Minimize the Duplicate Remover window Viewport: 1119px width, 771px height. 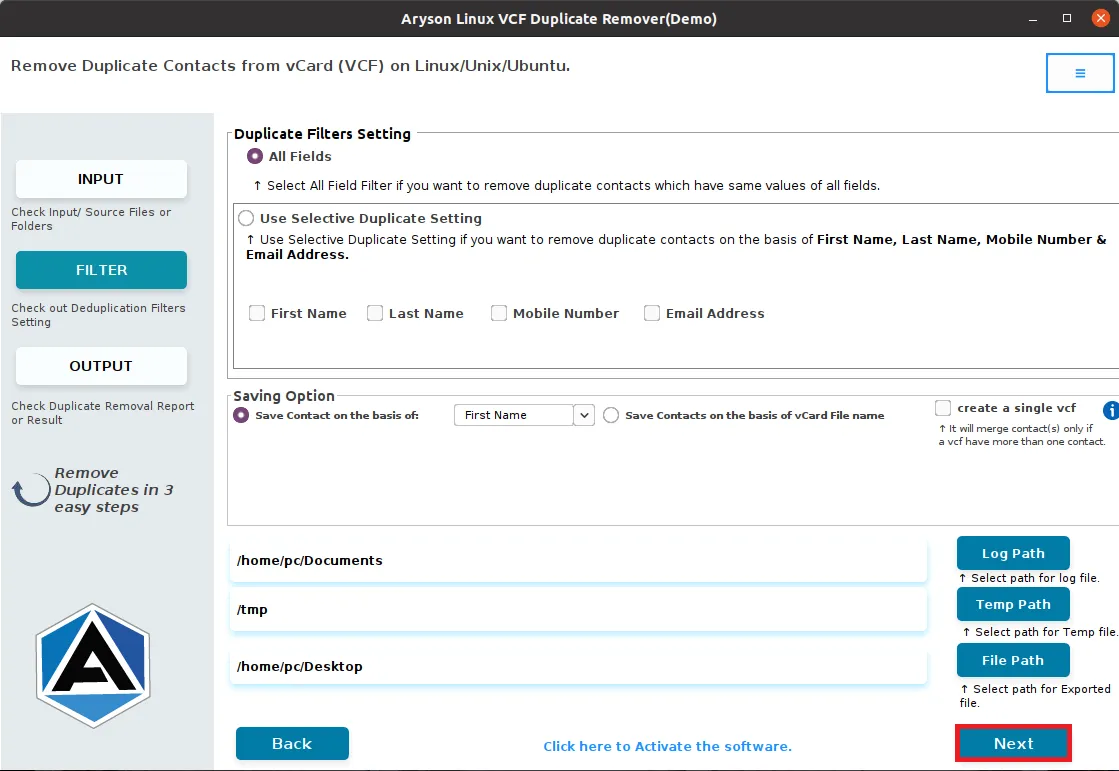[1033, 19]
